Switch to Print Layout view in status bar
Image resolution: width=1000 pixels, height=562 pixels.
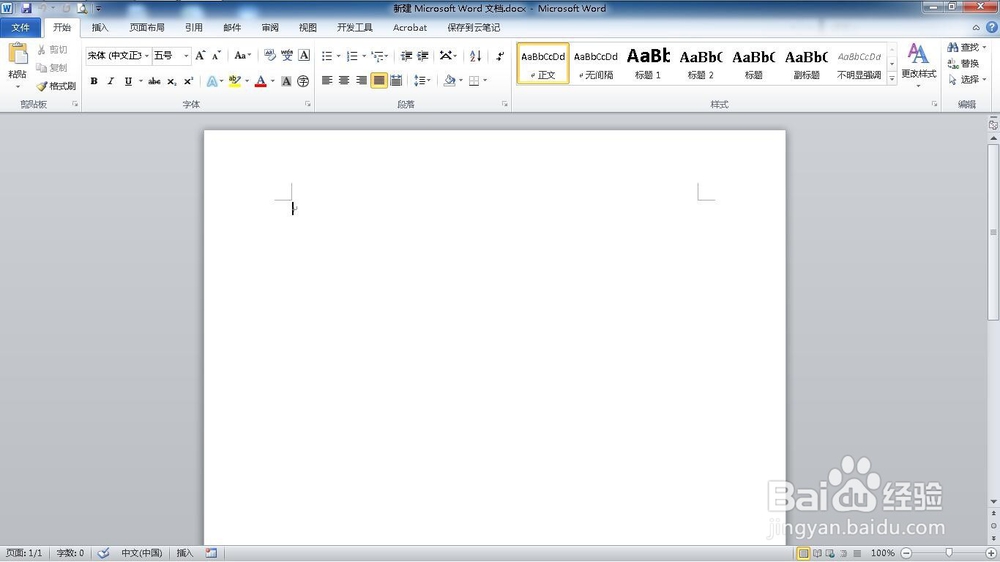(x=803, y=553)
